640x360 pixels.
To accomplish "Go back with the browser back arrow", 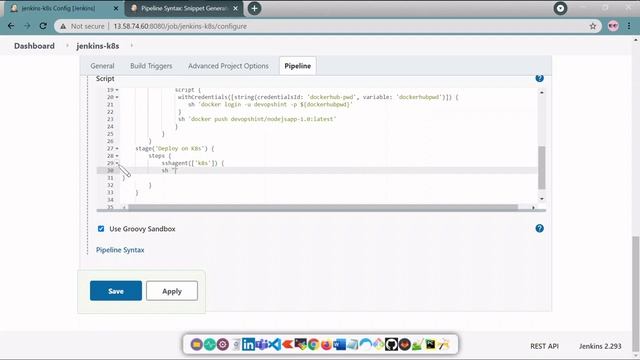I will coord(11,26).
